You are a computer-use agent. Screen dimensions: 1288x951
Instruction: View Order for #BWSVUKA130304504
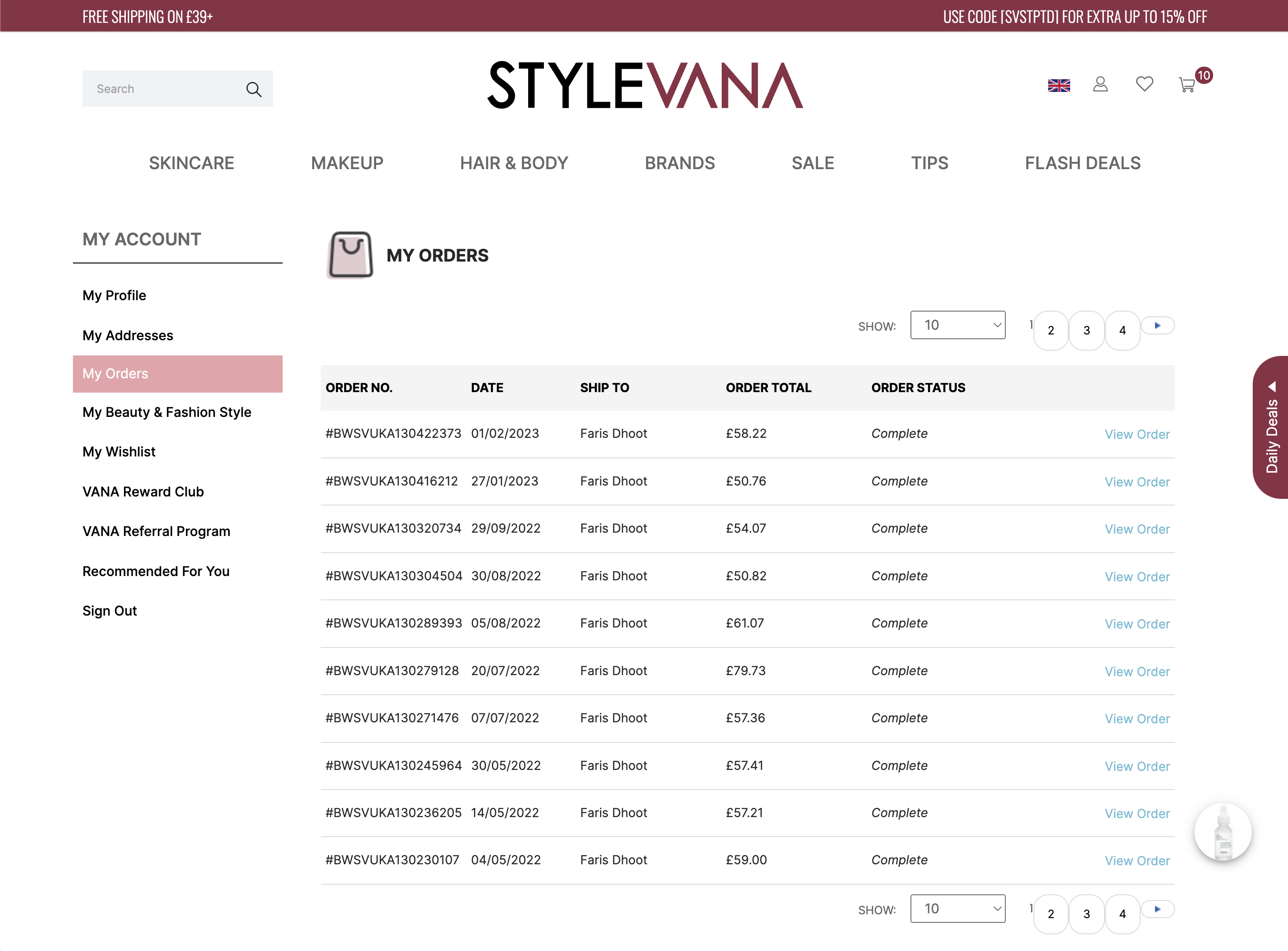pos(1137,577)
